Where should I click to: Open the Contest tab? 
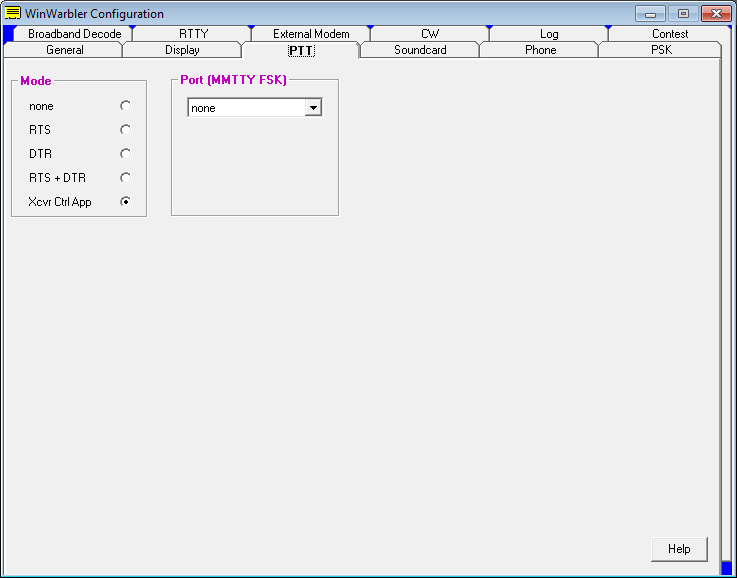pyautogui.click(x=670, y=34)
